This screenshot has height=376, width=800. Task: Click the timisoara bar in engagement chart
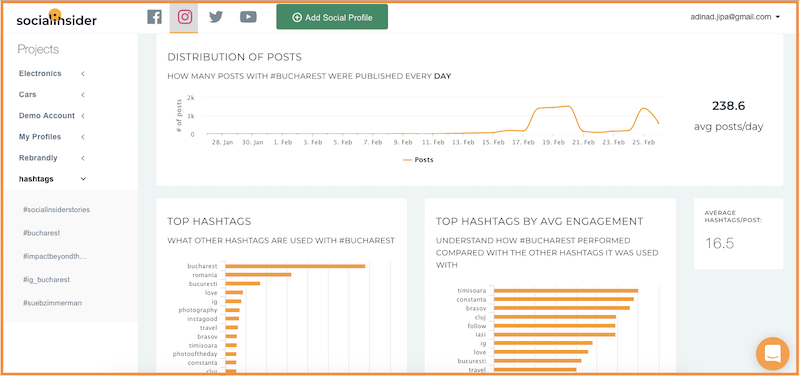coord(566,290)
